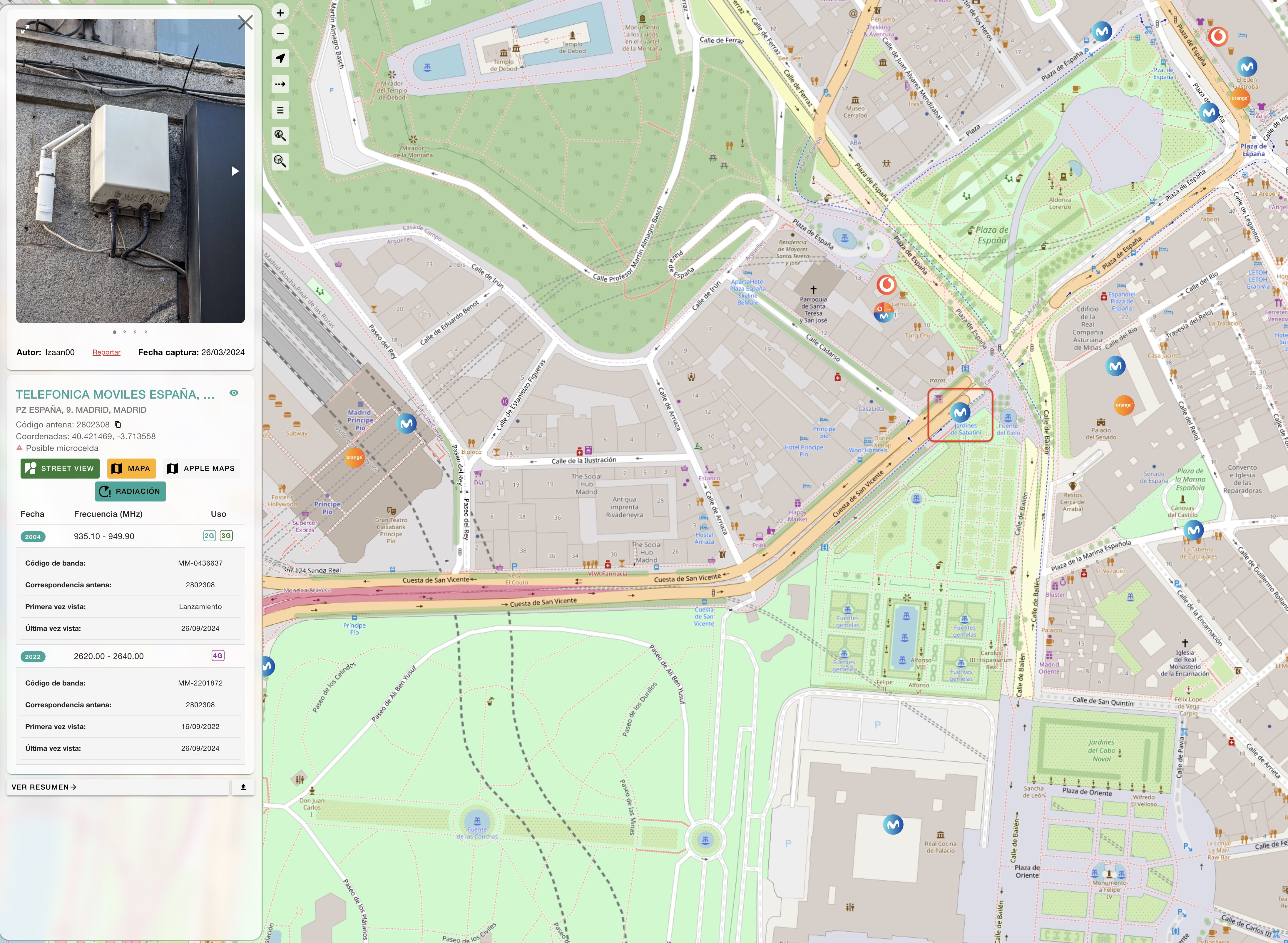Click the Reportar link under photo
This screenshot has width=1288, height=943.
106,352
